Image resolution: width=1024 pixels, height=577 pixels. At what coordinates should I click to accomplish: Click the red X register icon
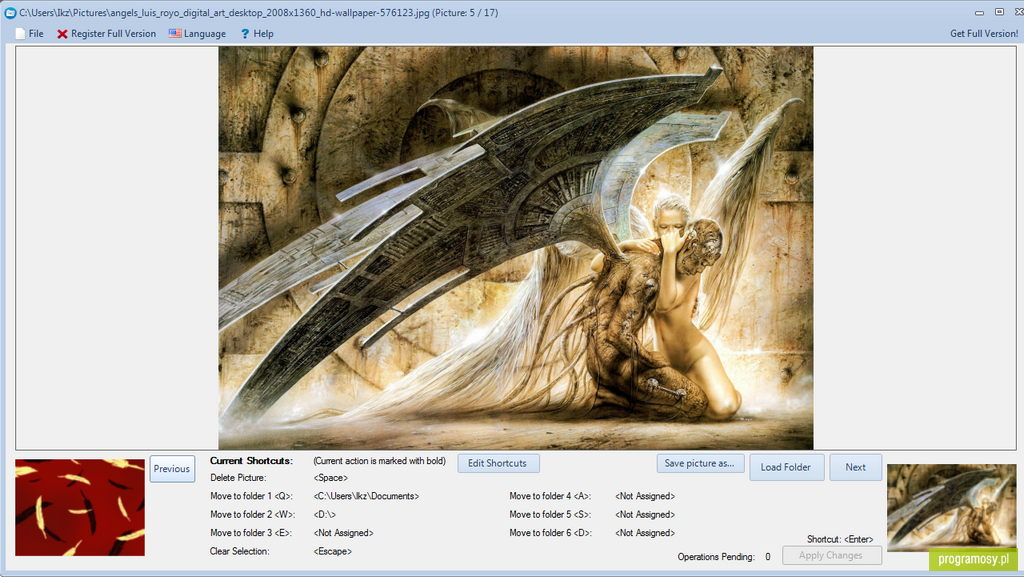[62, 34]
